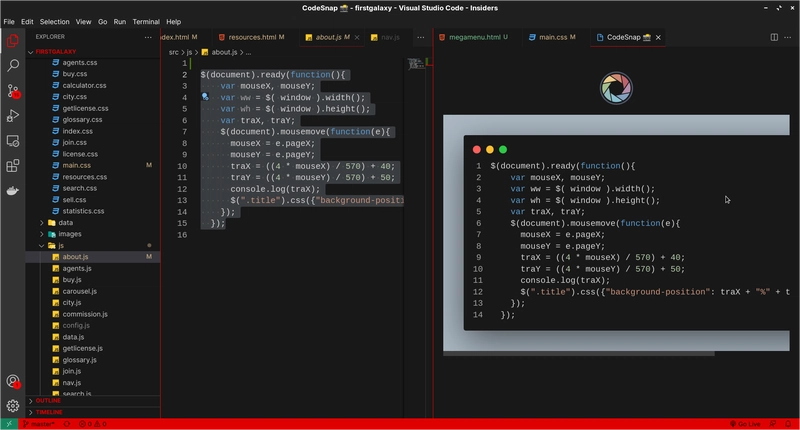This screenshot has width=800, height=430.
Task: Open more actions in right editor group
Action: coord(788,37)
